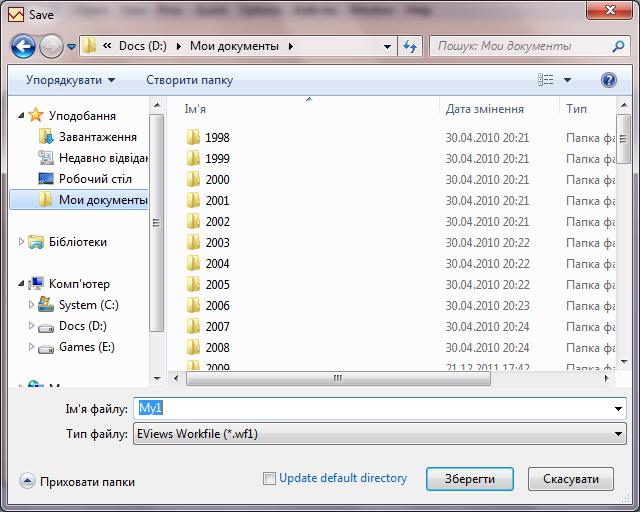640x512 pixels.
Task: Click the file list vertical scrollbar thumb
Action: (x=623, y=139)
